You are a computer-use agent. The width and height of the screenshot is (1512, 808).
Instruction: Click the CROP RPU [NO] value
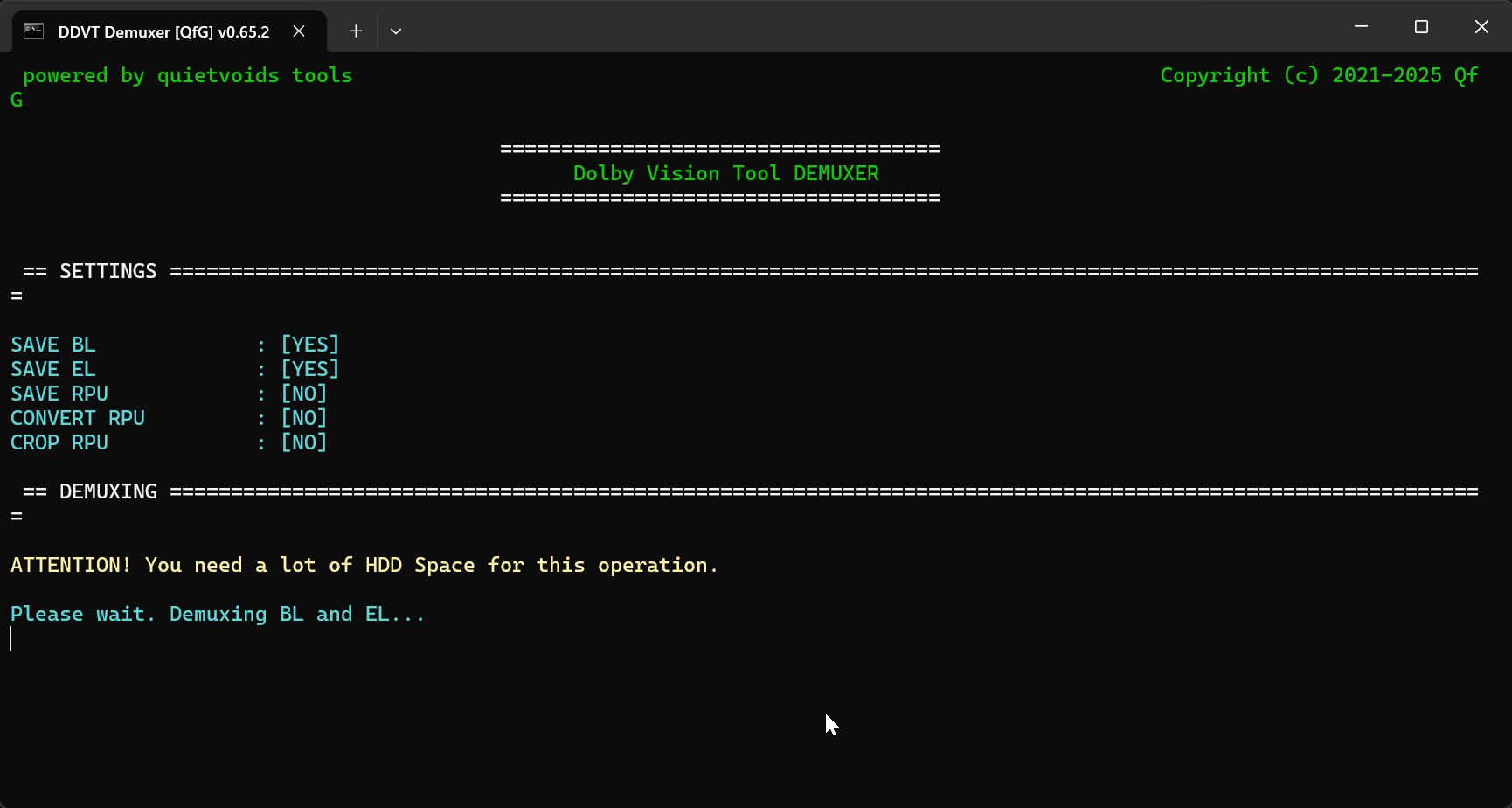coord(303,442)
